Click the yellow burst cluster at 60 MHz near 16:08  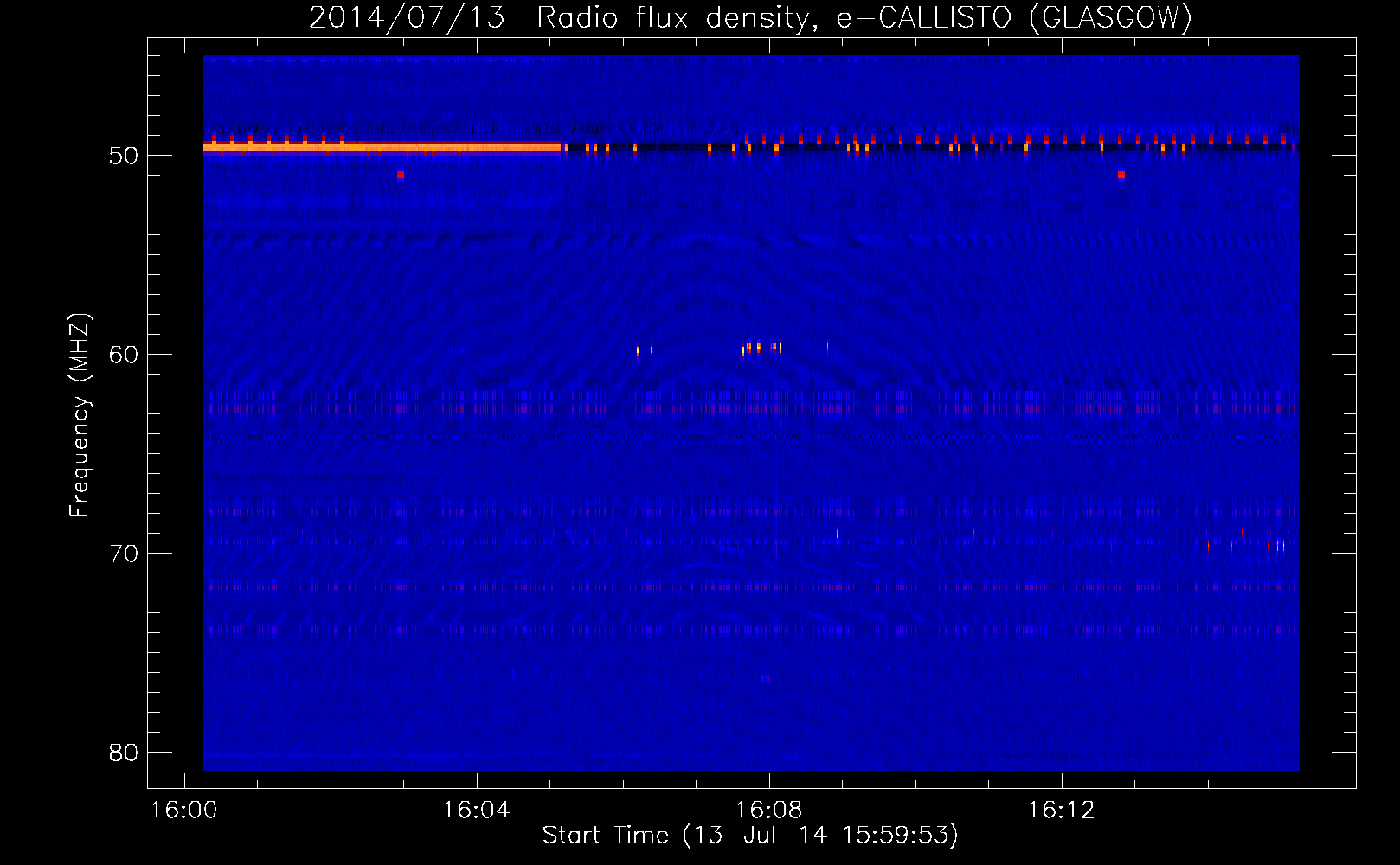[x=761, y=349]
